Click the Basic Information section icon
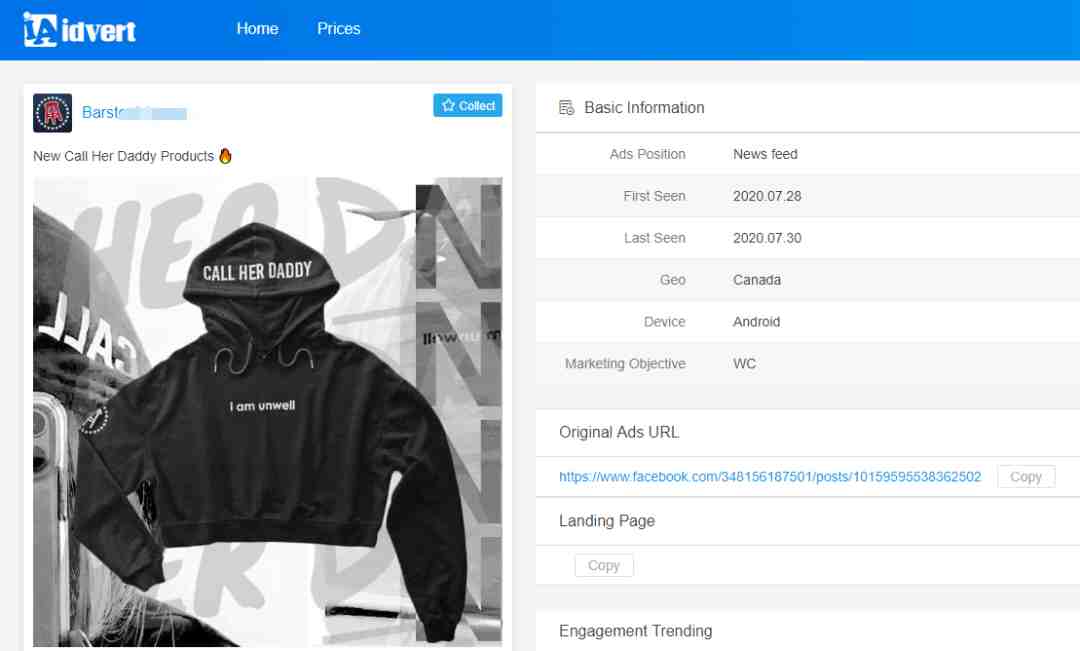 (567, 107)
